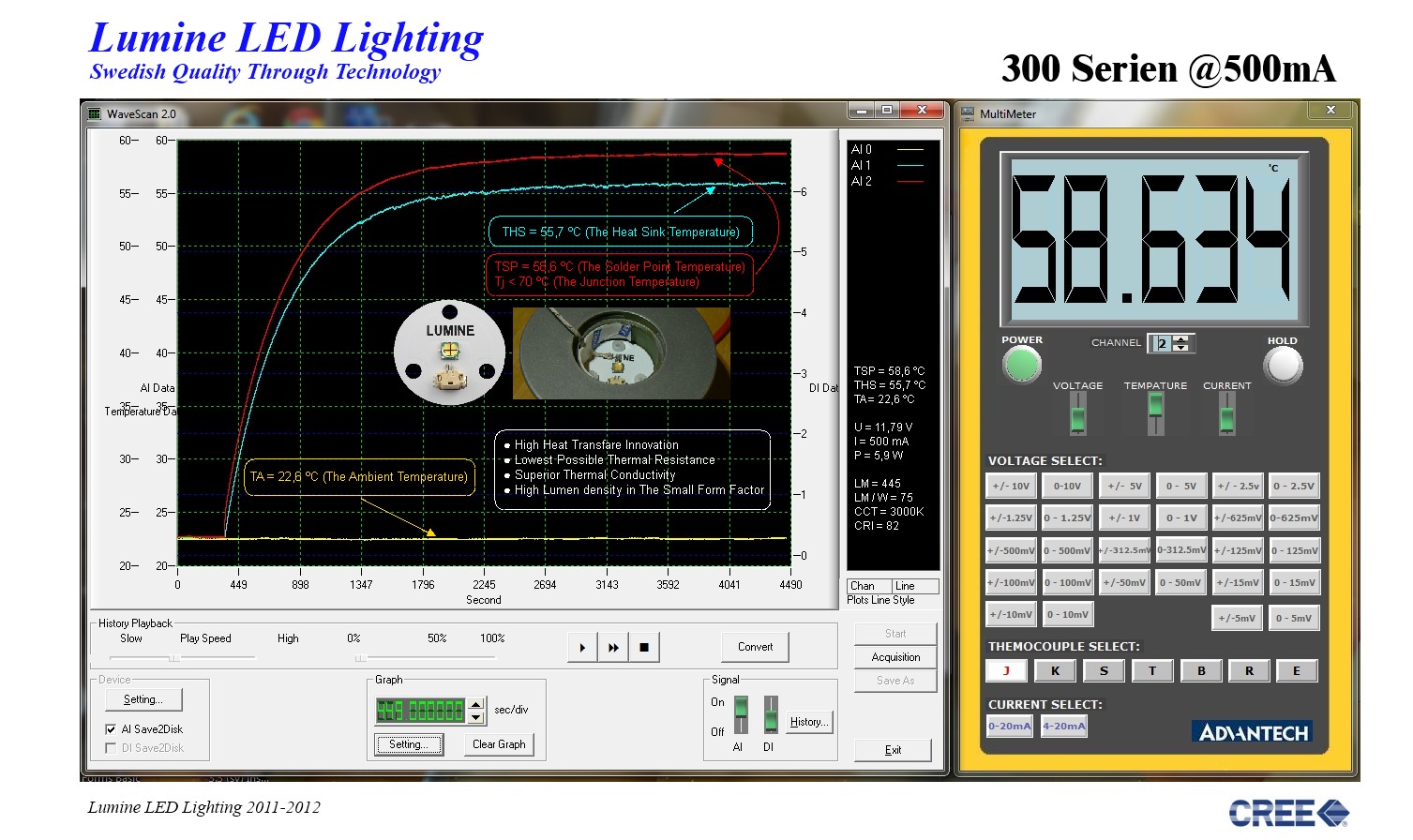
Task: Select the Chan tab under plots
Action: point(869,586)
